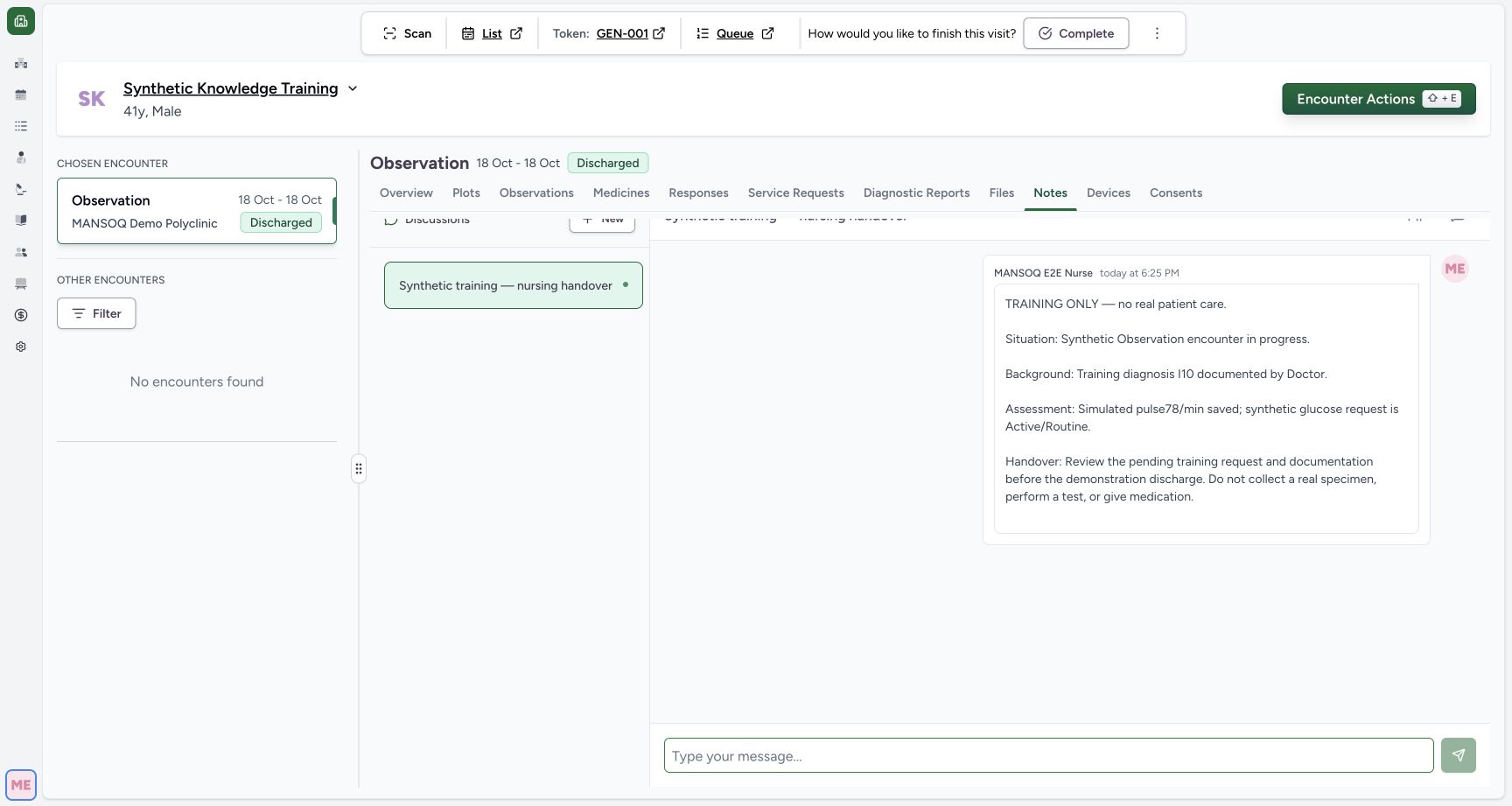This screenshot has height=806, width=1512.
Task: Switch to the Medicines tab
Action: click(x=621, y=193)
